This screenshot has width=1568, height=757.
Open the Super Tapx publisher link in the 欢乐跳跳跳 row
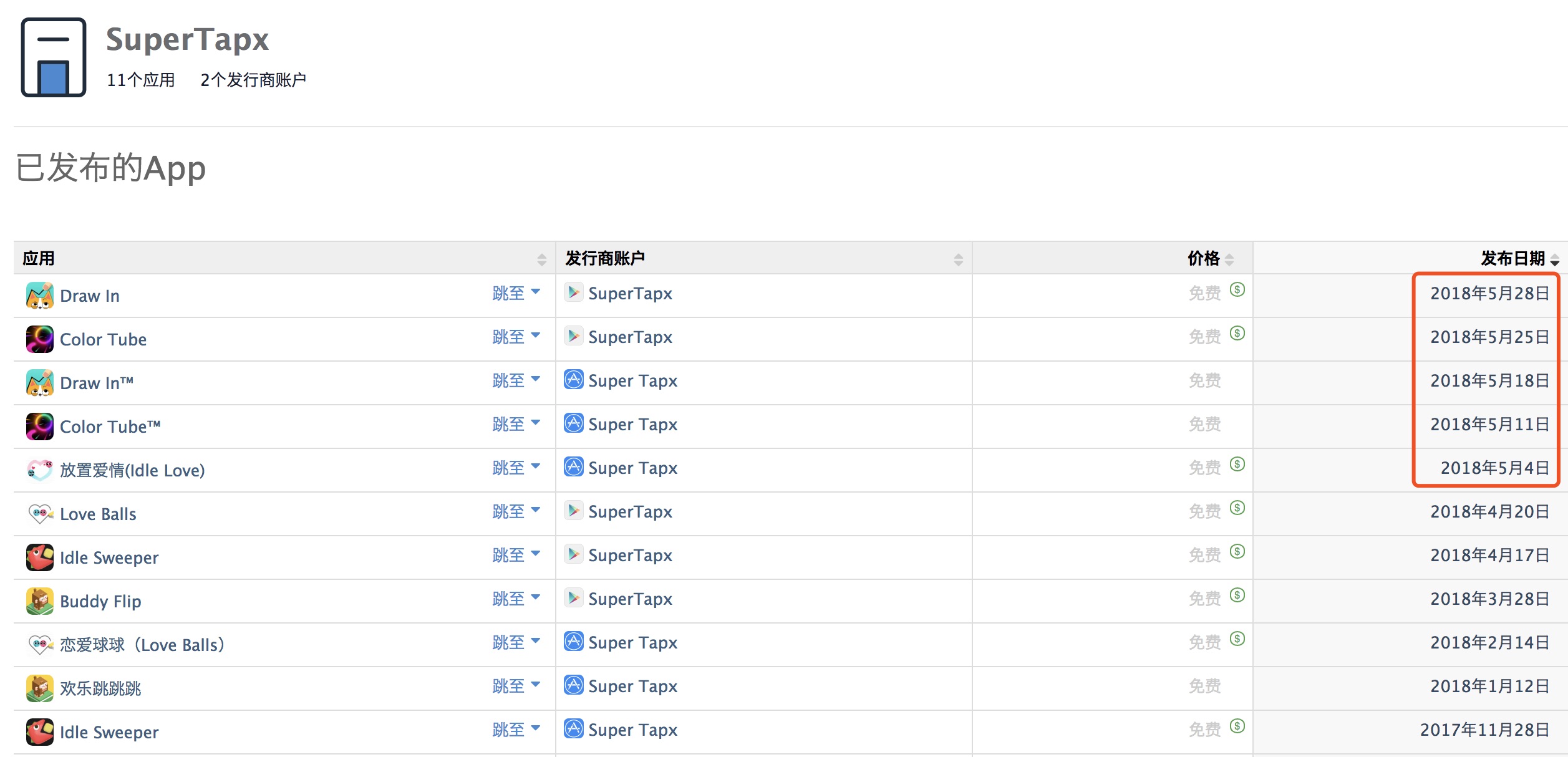(633, 686)
